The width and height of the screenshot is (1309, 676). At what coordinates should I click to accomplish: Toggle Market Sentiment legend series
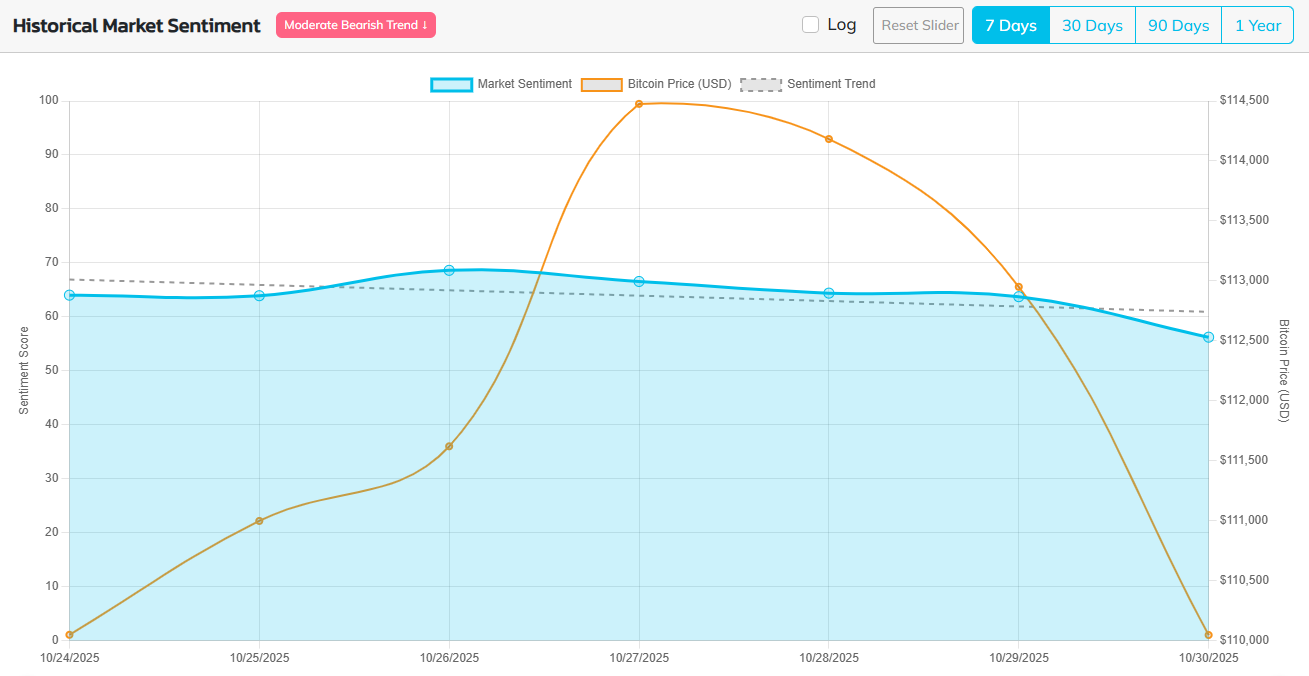(524, 84)
